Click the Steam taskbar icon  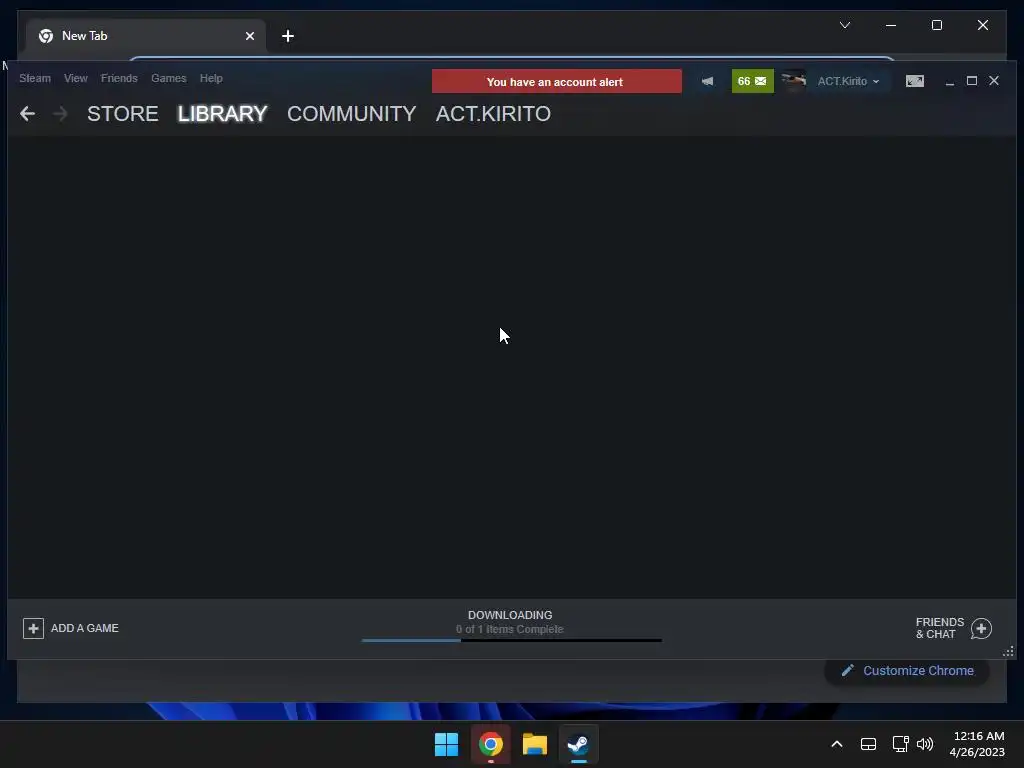tap(579, 744)
